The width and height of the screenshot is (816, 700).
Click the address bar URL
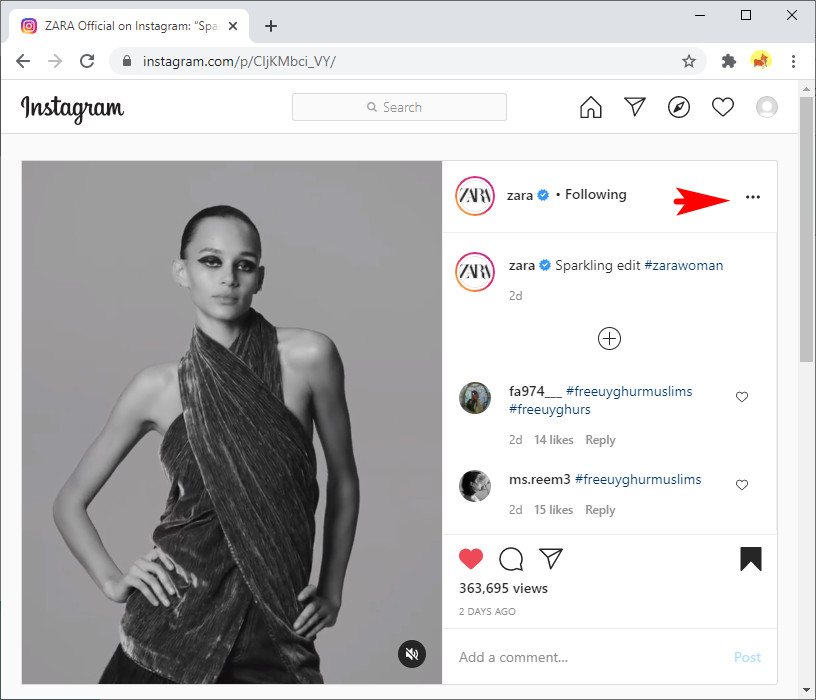click(x=239, y=61)
